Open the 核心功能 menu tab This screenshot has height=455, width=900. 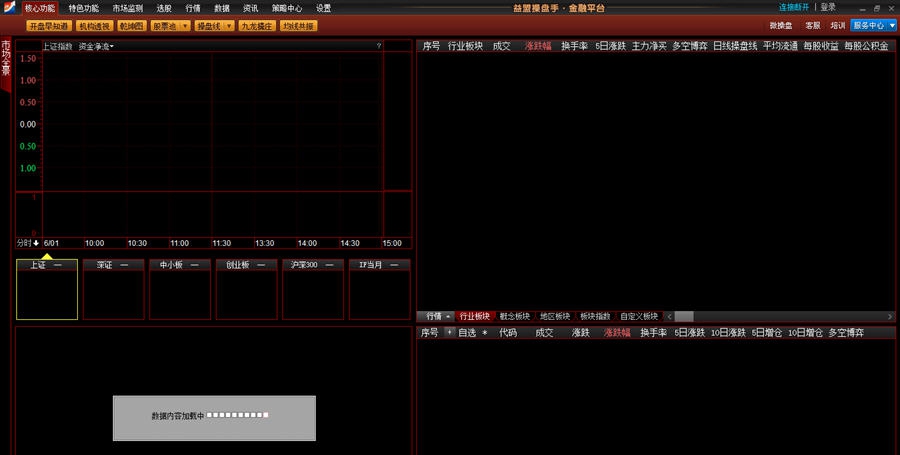pyautogui.click(x=40, y=9)
